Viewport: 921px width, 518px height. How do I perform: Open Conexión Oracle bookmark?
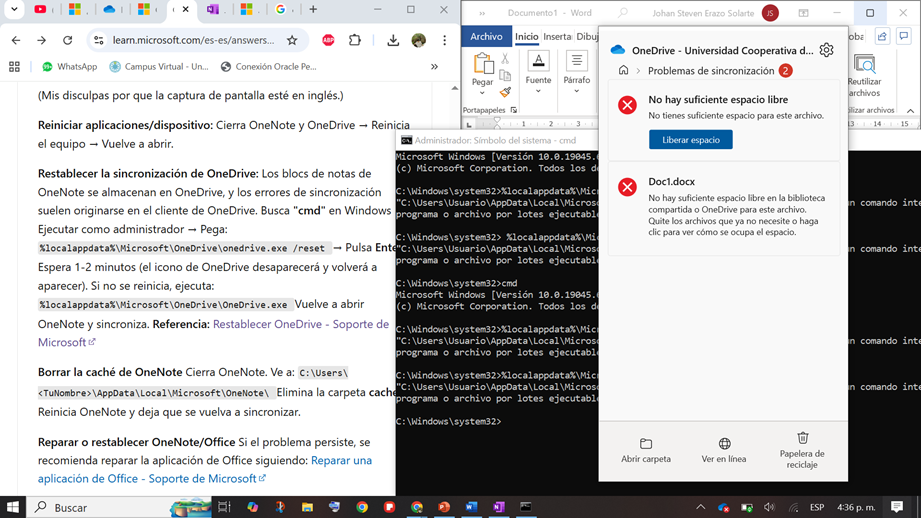point(268,66)
